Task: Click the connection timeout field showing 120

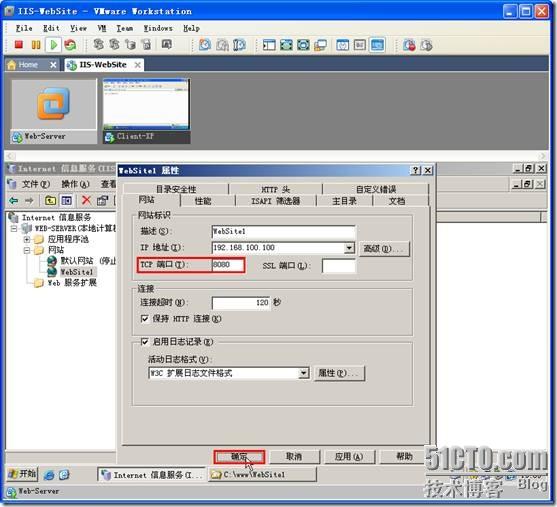Action: click(x=241, y=303)
